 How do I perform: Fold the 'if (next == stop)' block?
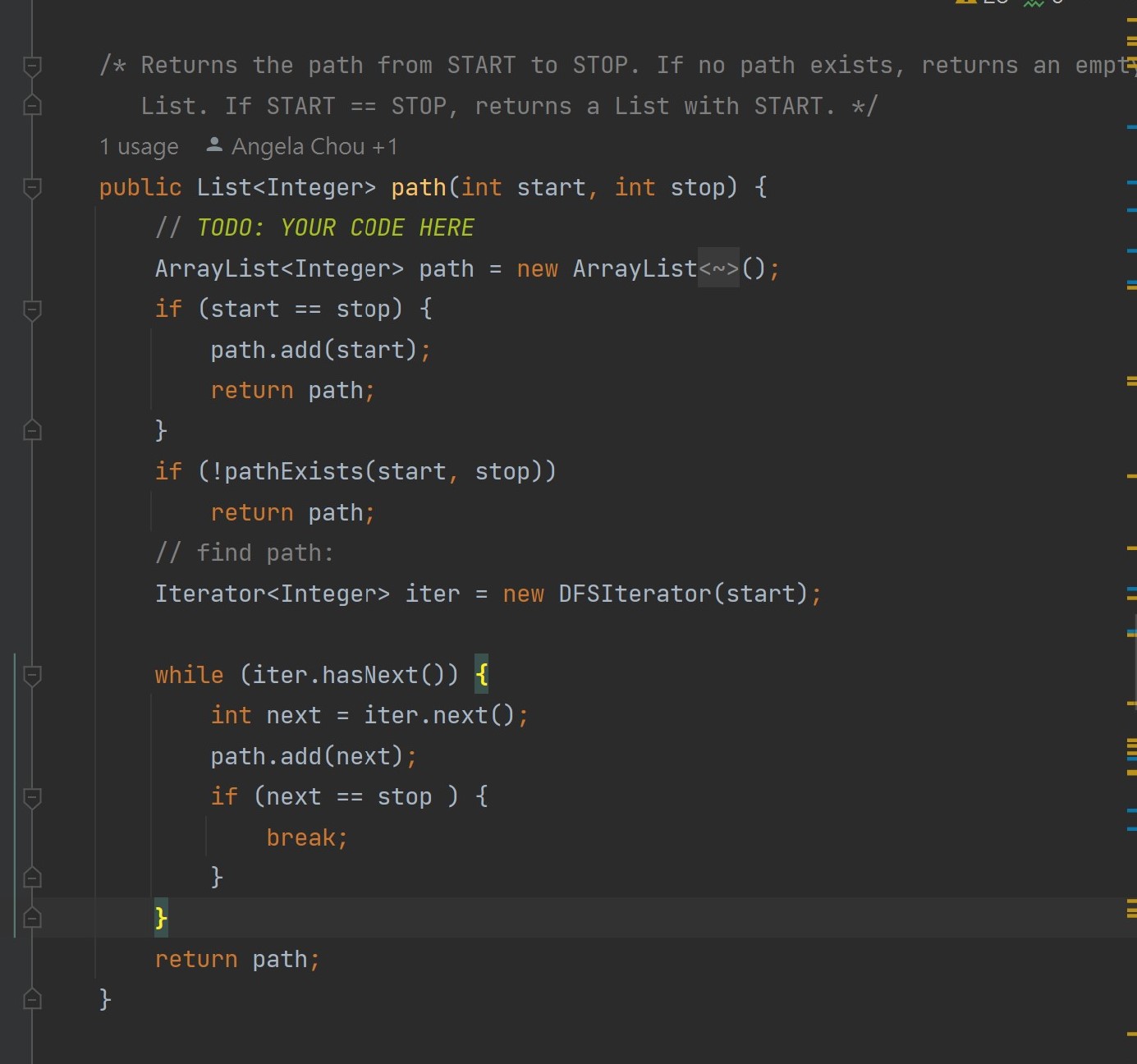32,797
